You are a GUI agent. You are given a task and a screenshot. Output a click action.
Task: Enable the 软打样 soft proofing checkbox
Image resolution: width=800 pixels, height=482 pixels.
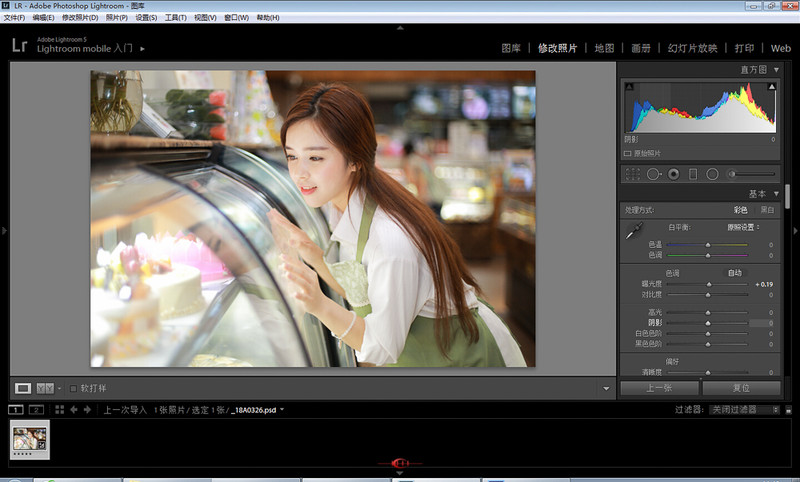tap(73, 389)
